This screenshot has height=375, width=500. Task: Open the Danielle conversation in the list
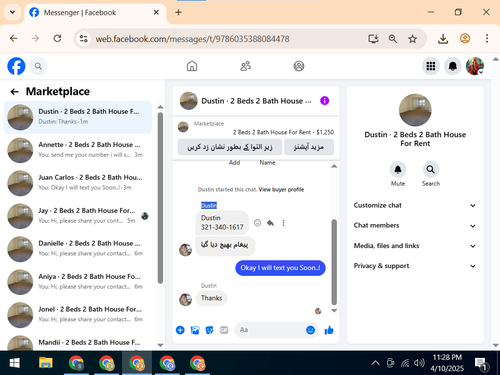click(78, 249)
